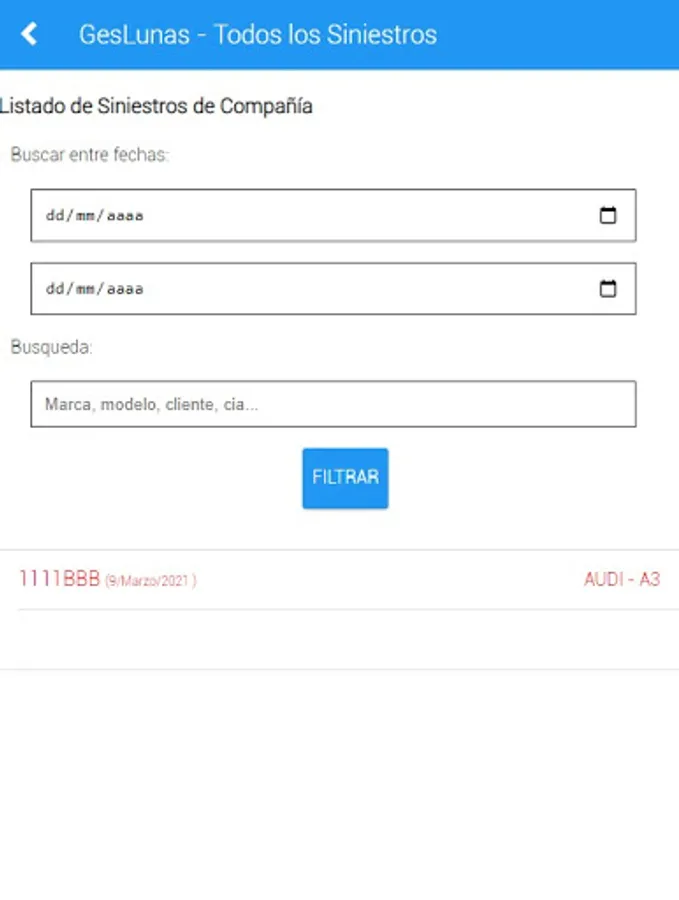Viewport: 679px width, 900px height.
Task: Select the mm month segment in first date
Action: click(85, 215)
